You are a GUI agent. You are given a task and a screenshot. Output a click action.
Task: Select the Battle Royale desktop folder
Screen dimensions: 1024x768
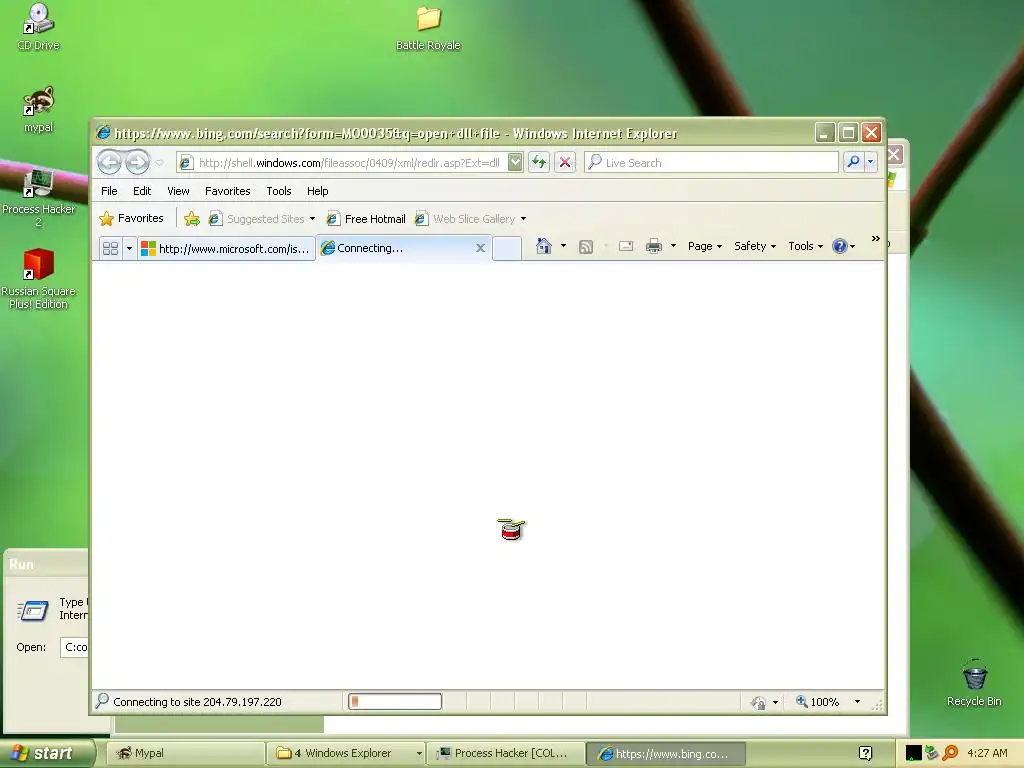coord(428,28)
